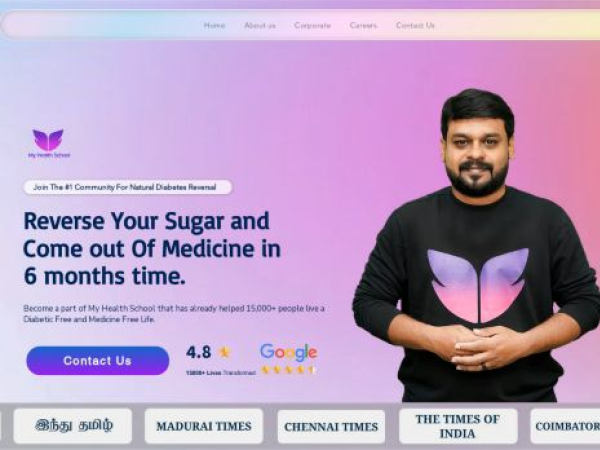The image size is (600, 450).
Task: Select Contact Us in the top navigation
Action: tap(415, 26)
